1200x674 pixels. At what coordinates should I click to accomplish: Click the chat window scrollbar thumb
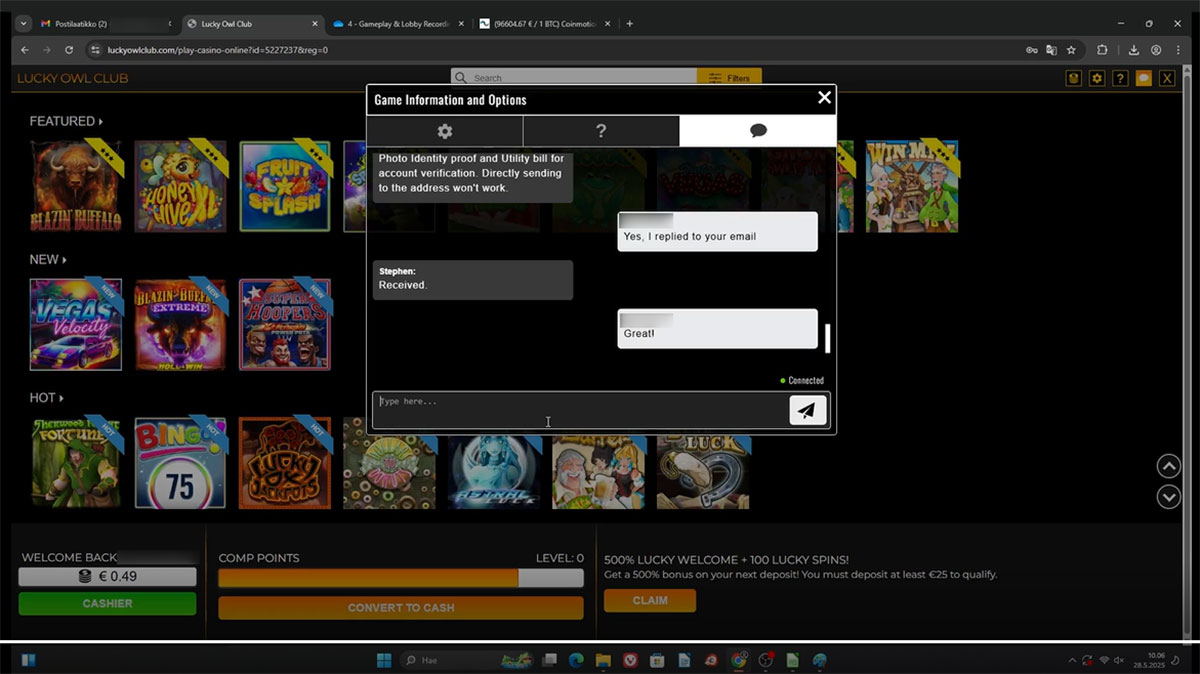[x=828, y=338]
